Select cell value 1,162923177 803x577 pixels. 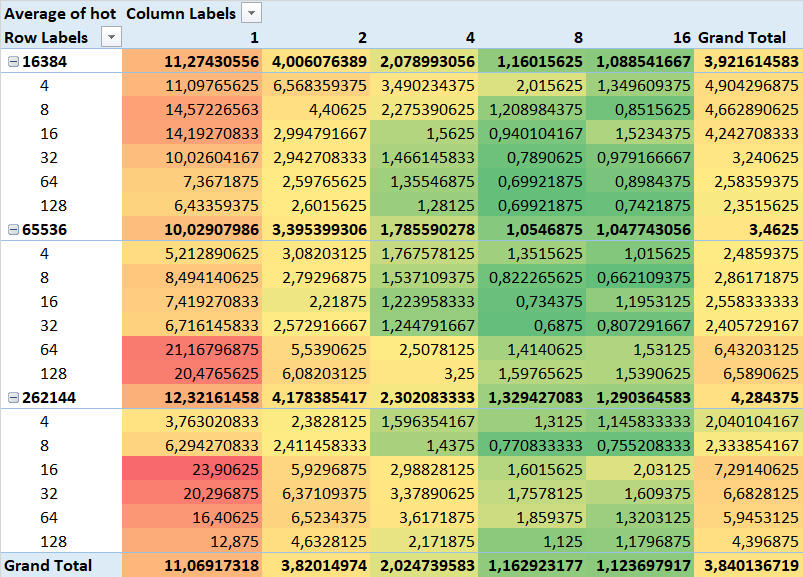coord(536,565)
